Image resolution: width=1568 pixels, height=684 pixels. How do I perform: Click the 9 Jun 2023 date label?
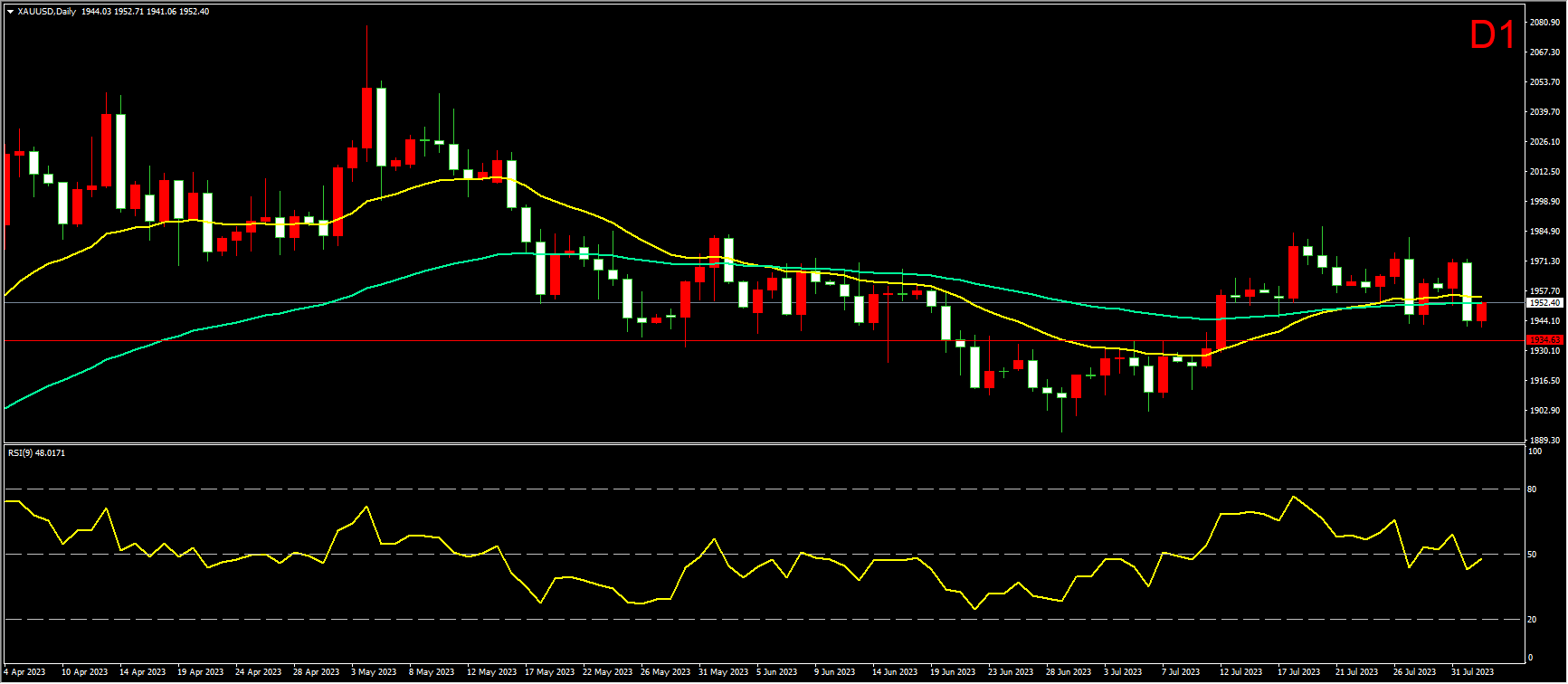(x=836, y=672)
